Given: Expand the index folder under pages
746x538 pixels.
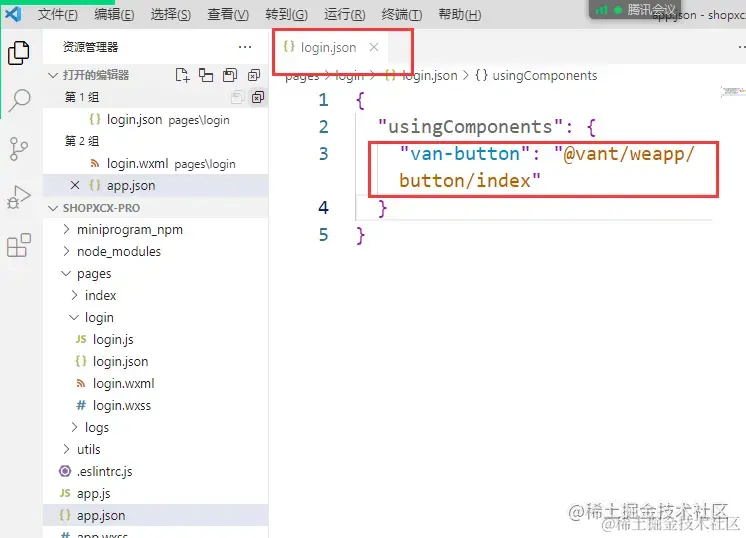Looking at the screenshot, I should (x=75, y=295).
